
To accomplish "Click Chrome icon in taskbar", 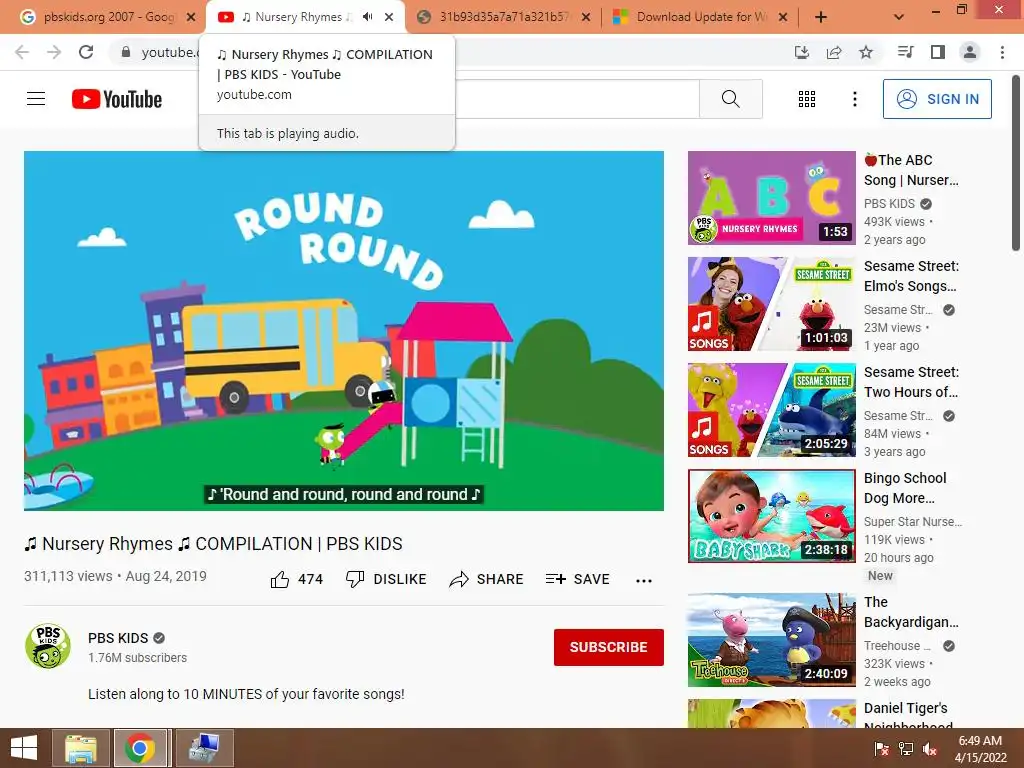I will click(140, 748).
